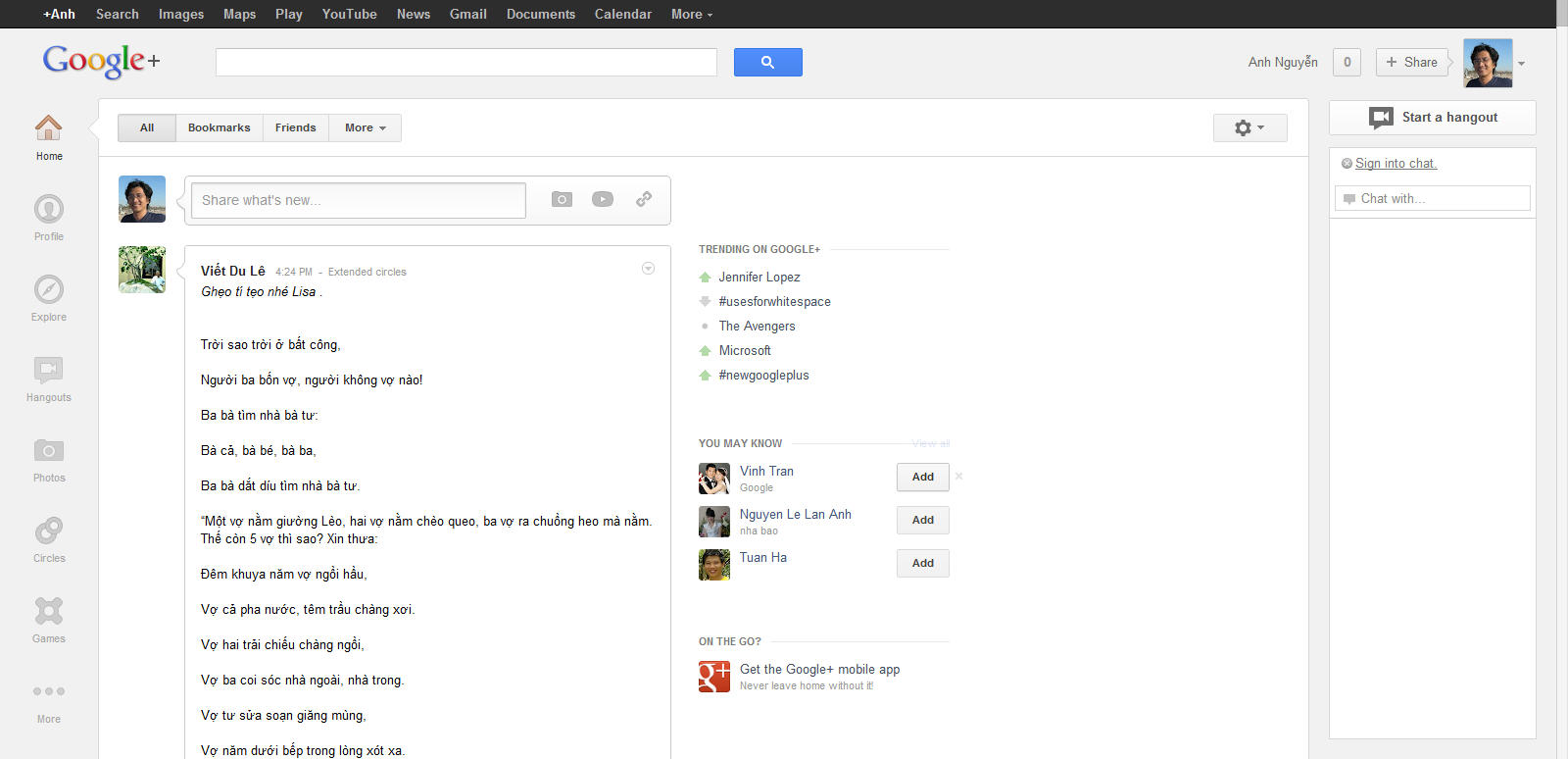
Task: Open Tuan Ha profile link
Action: (763, 558)
